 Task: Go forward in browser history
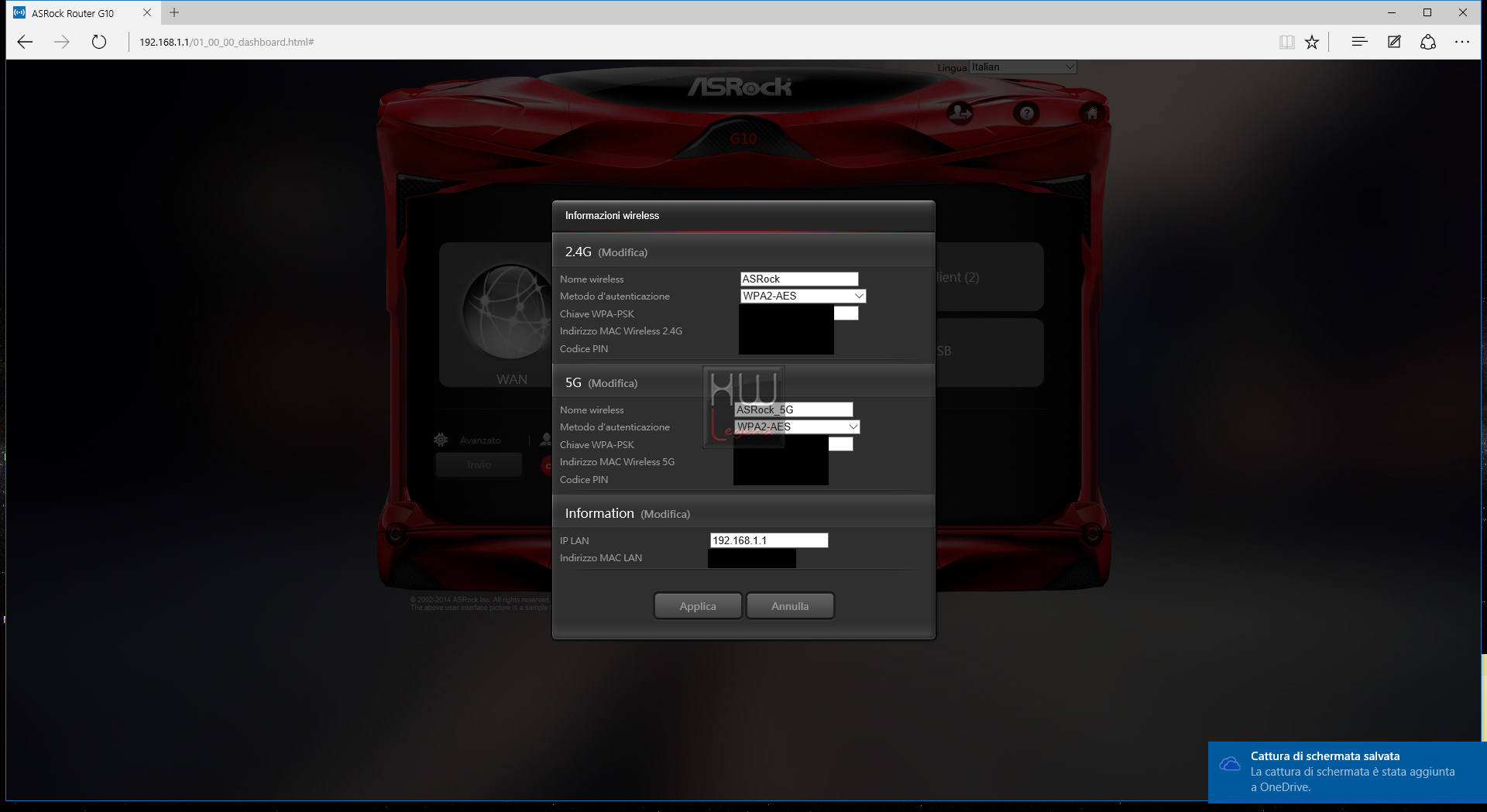[x=62, y=42]
